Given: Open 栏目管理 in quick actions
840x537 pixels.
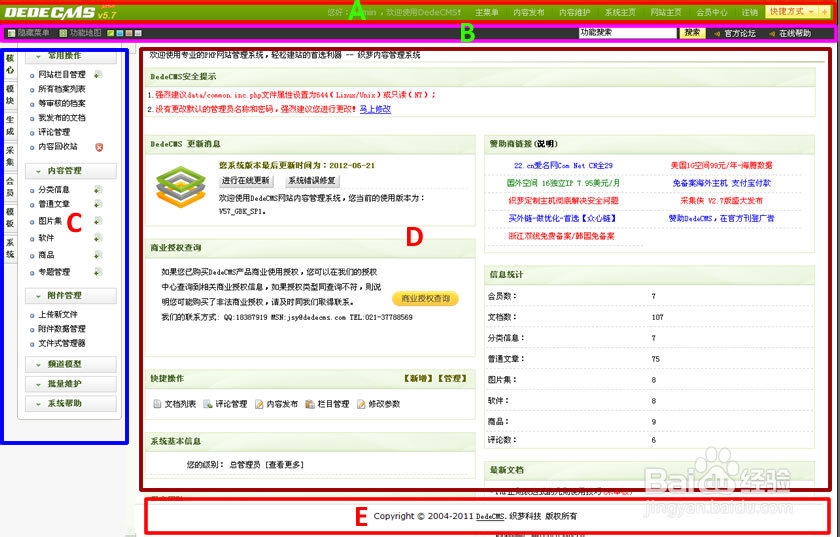Looking at the screenshot, I should tap(309, 404).
